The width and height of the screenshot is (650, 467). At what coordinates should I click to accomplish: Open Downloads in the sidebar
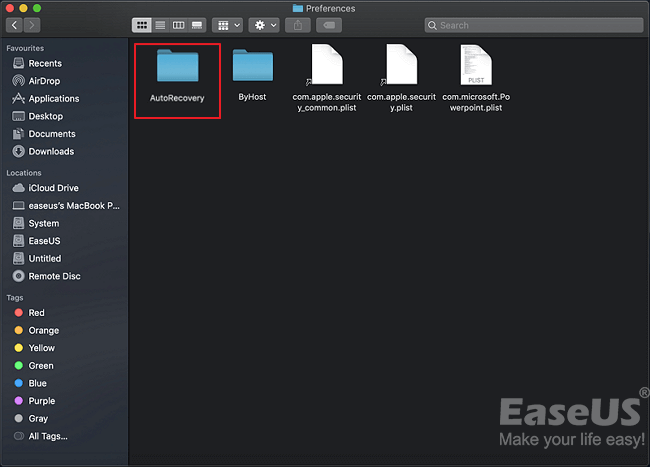pyautogui.click(x=43, y=151)
